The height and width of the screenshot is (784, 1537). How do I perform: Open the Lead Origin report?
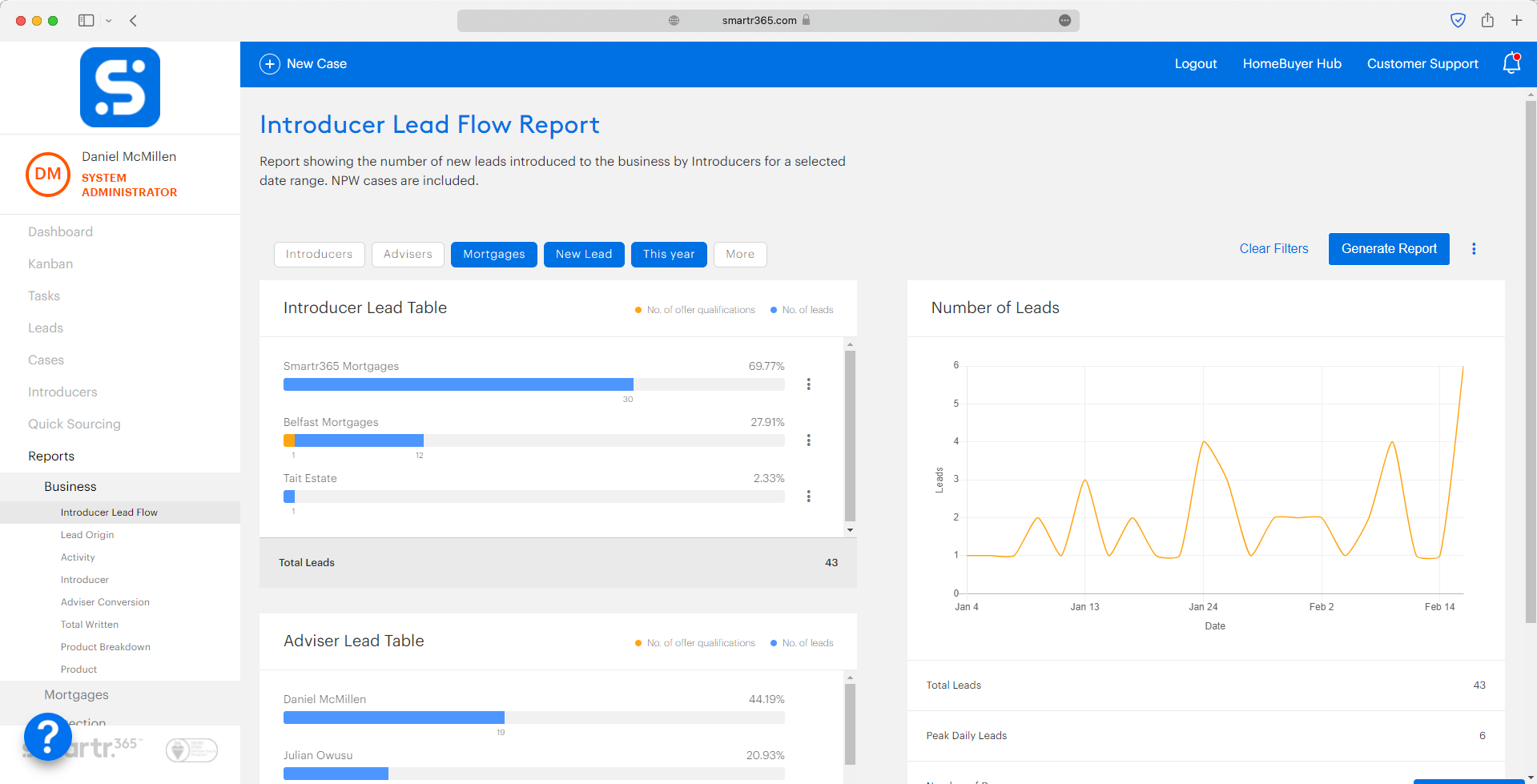[x=87, y=535]
